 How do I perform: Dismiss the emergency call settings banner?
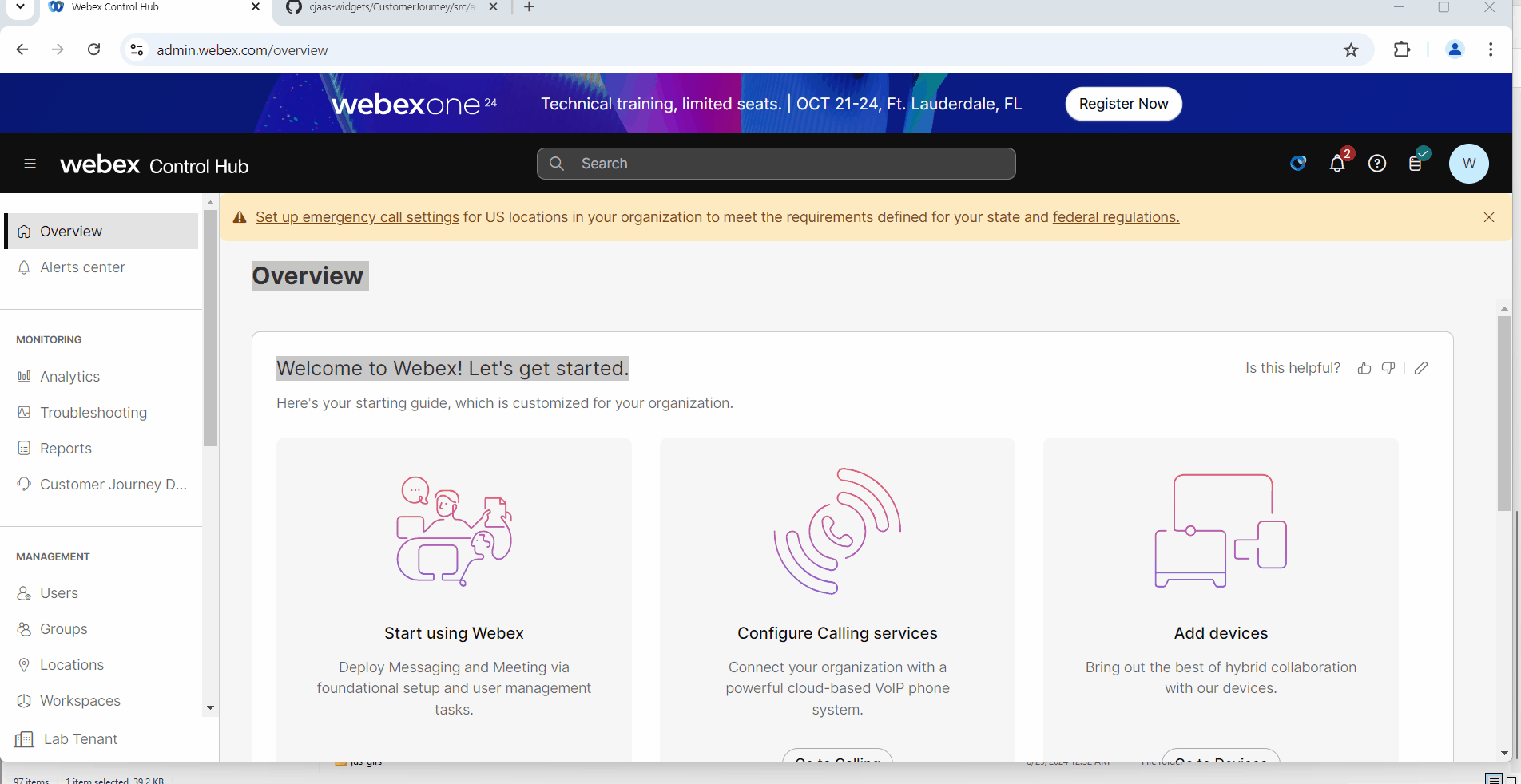click(1488, 217)
